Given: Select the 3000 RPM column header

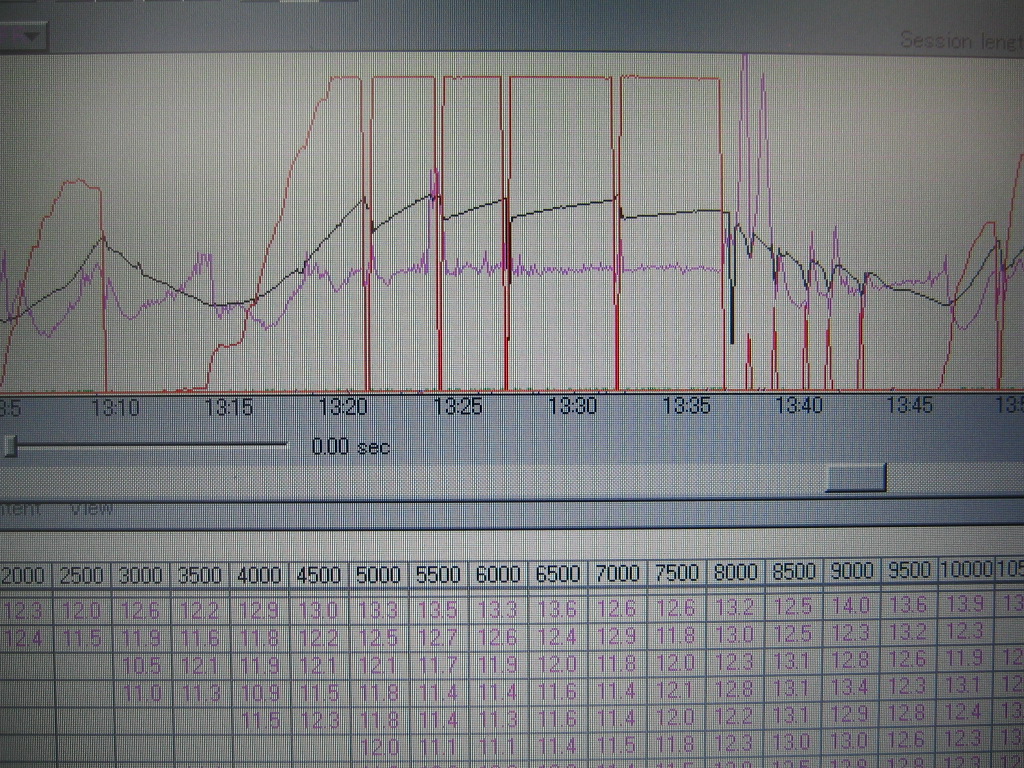Looking at the screenshot, I should [x=140, y=576].
